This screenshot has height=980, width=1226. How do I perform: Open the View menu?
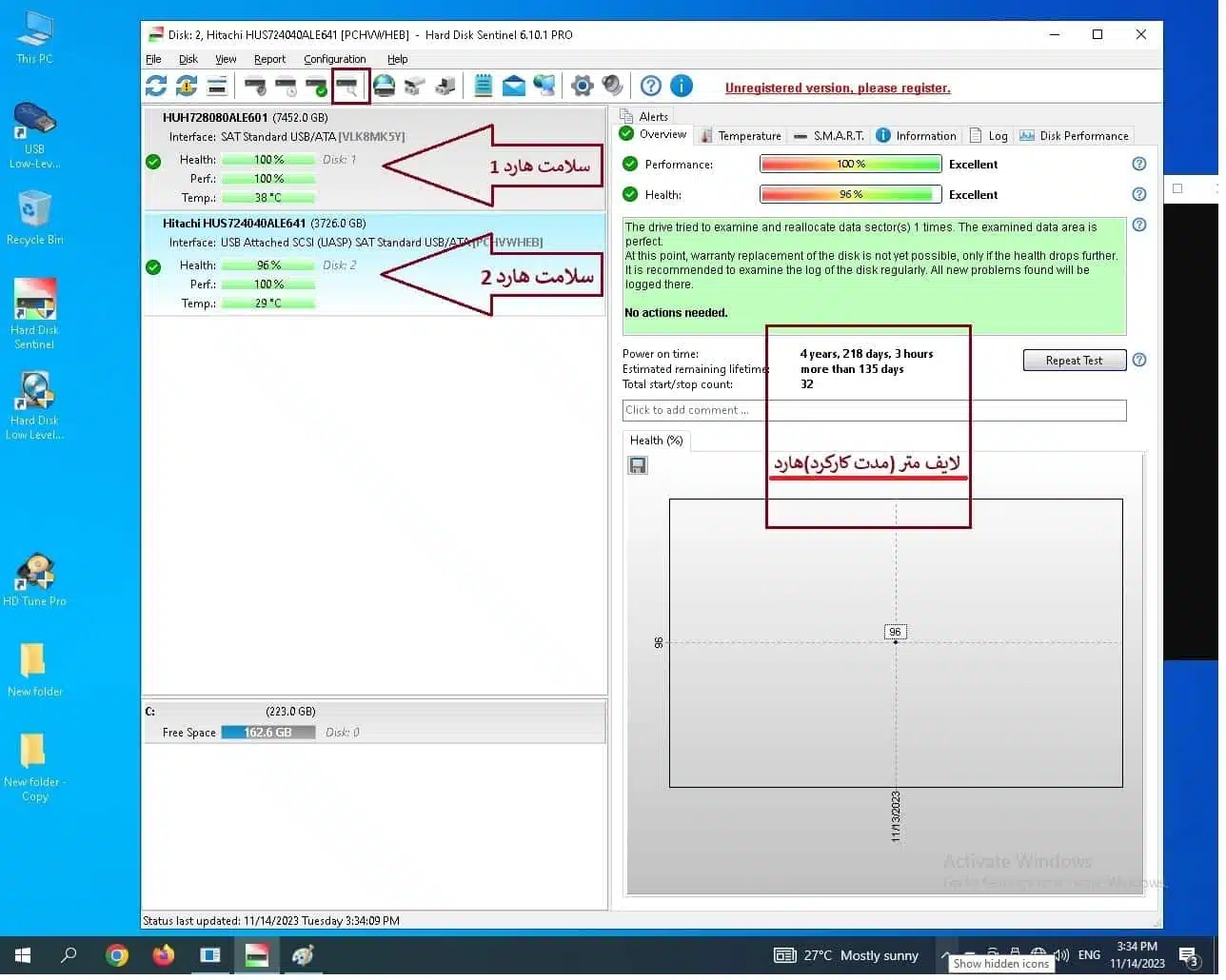pyautogui.click(x=226, y=59)
